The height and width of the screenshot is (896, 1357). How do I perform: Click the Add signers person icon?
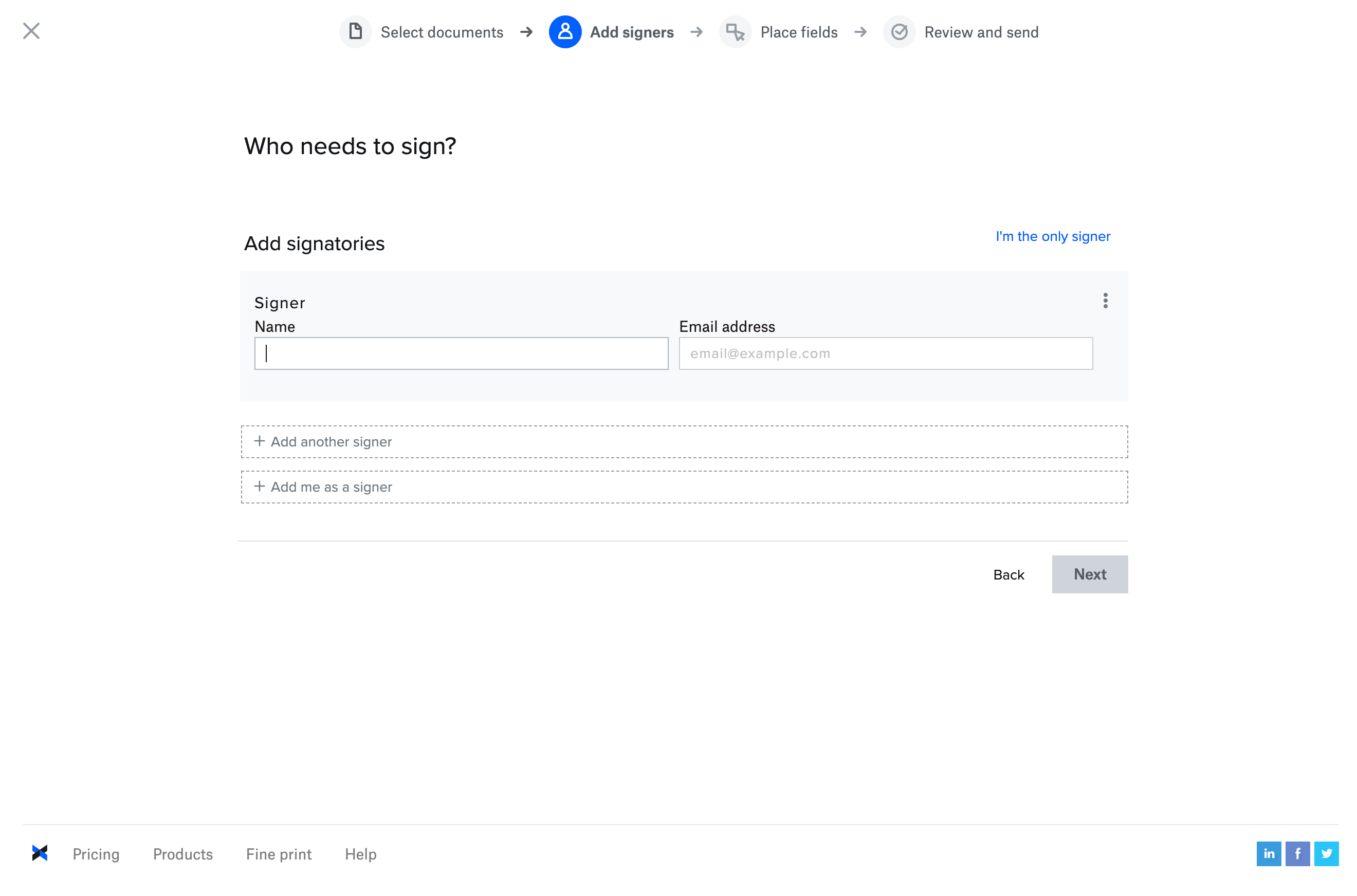pyautogui.click(x=564, y=32)
